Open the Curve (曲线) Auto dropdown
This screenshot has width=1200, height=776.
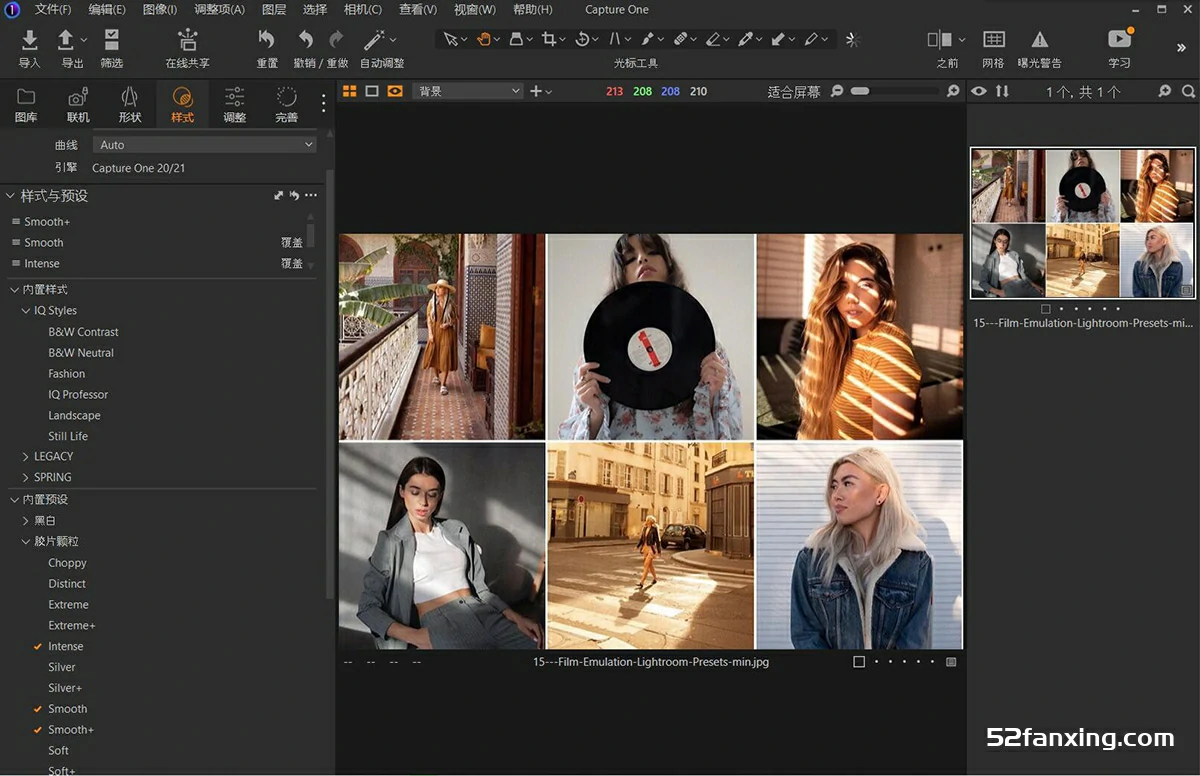click(205, 145)
